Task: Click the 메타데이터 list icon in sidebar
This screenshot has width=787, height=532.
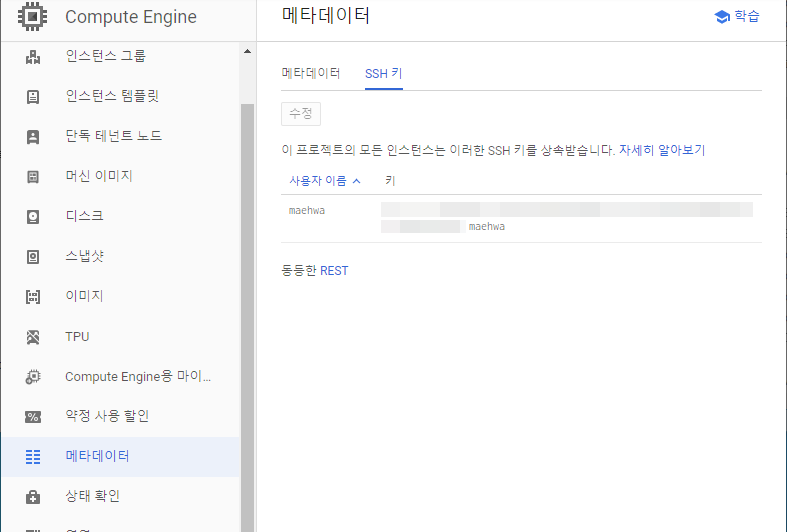Action: tap(33, 457)
